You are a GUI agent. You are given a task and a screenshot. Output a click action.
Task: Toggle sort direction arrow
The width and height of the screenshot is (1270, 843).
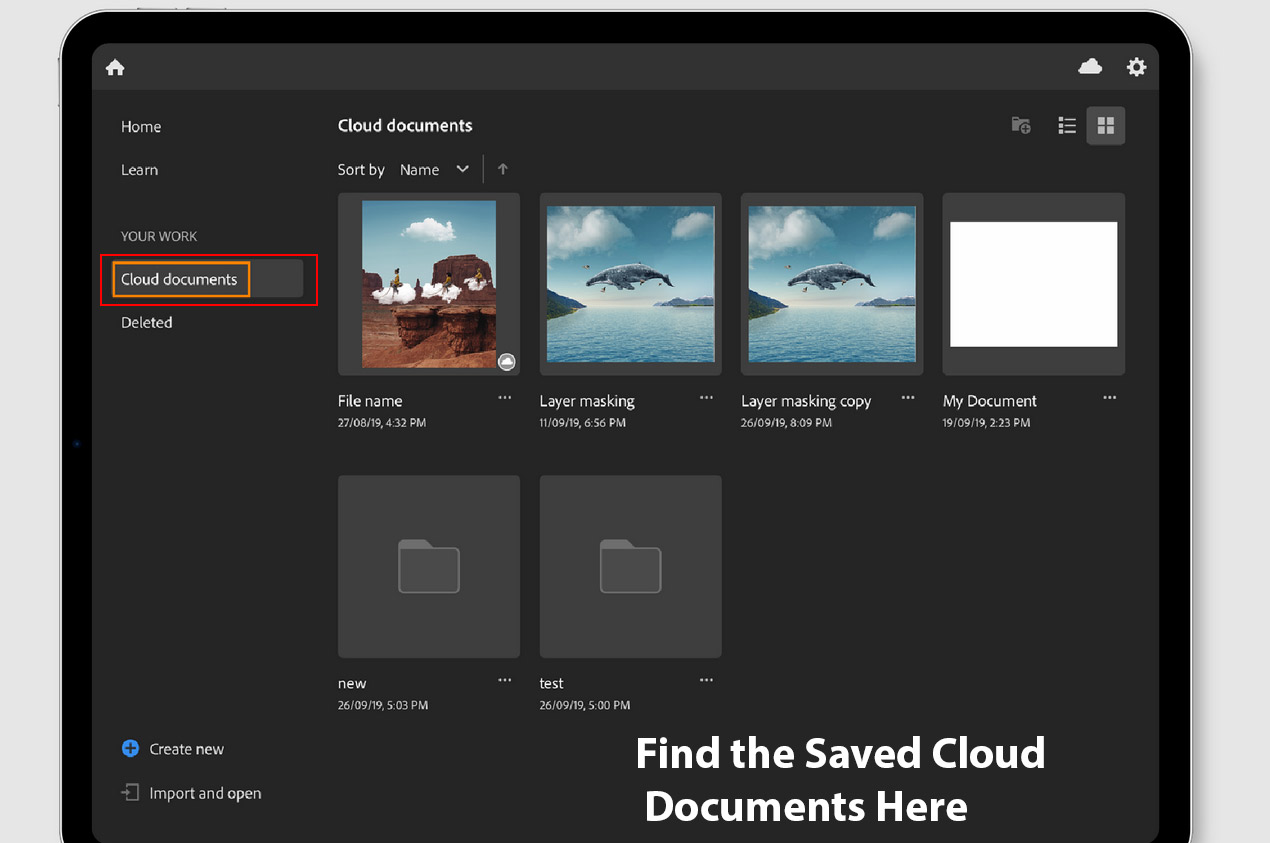[x=503, y=169]
